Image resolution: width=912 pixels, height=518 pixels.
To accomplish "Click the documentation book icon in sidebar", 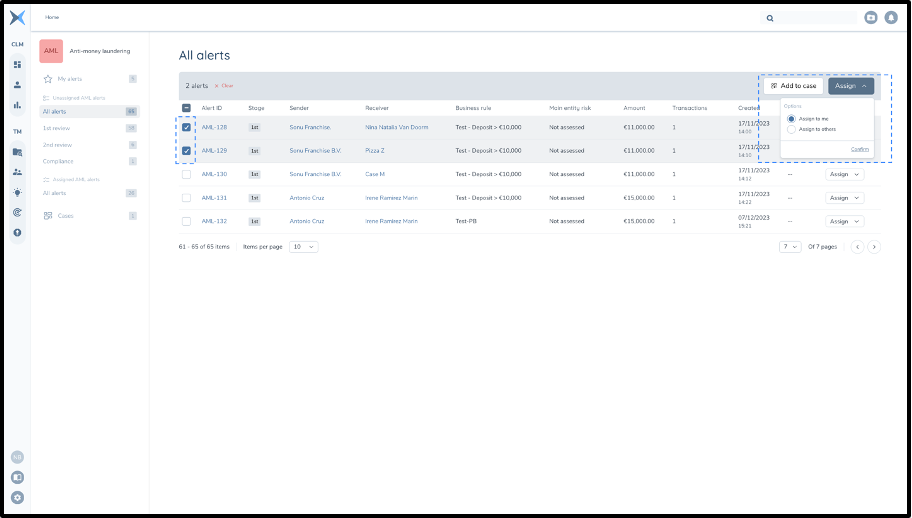I will click(x=17, y=477).
